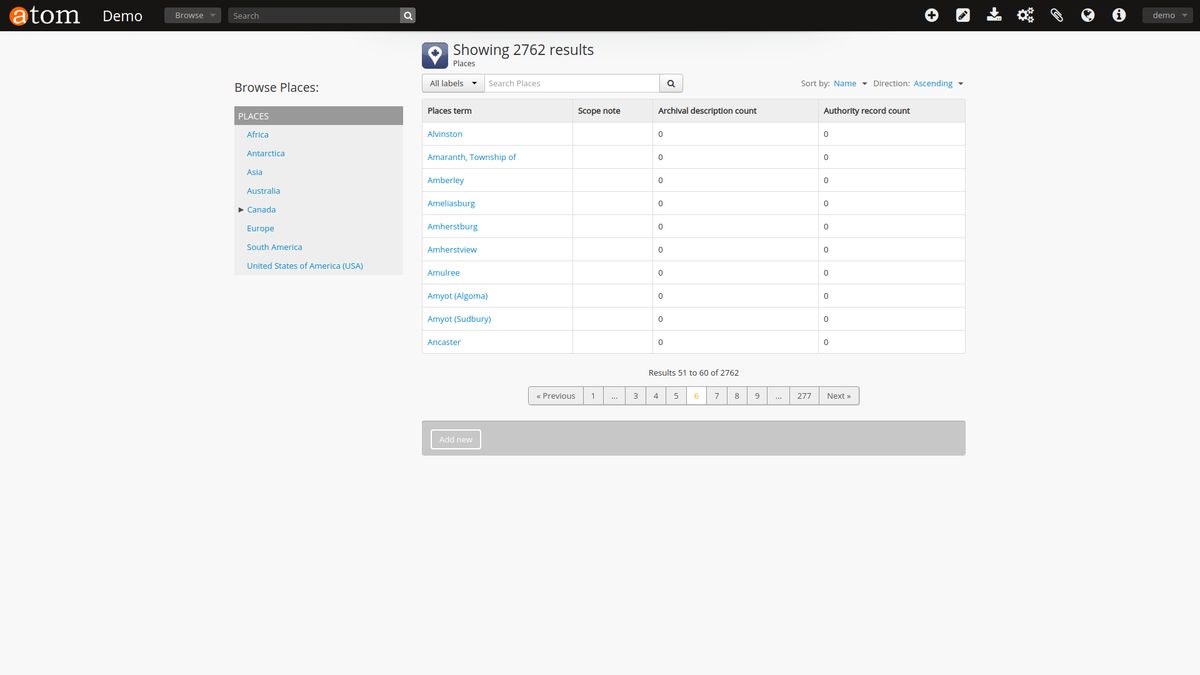Click the Next page button

[x=837, y=395]
